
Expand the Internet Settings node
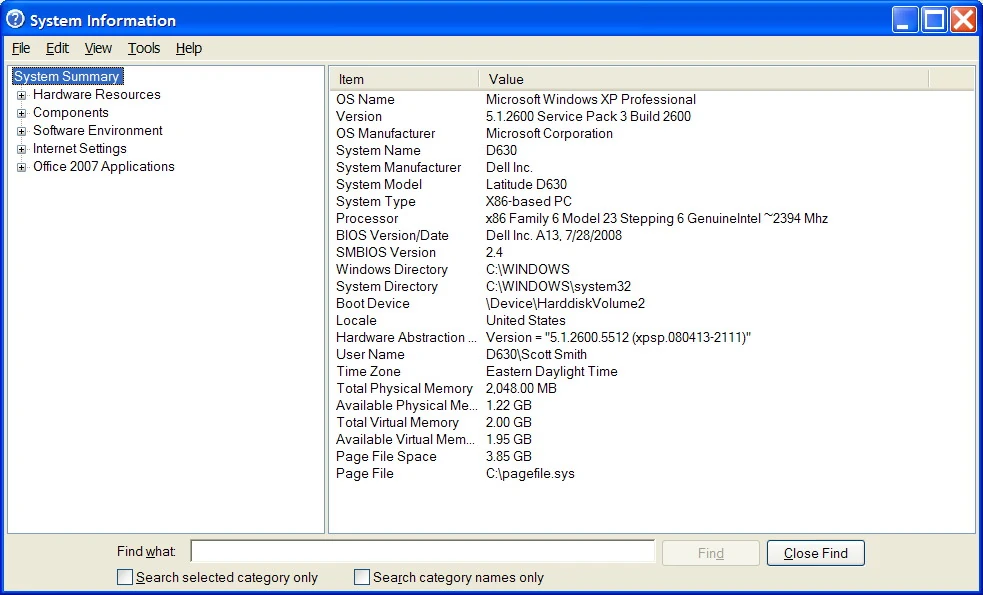(21, 149)
